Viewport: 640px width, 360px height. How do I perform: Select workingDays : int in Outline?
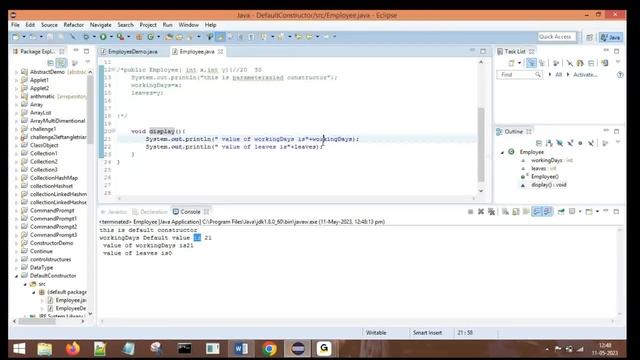pos(551,160)
